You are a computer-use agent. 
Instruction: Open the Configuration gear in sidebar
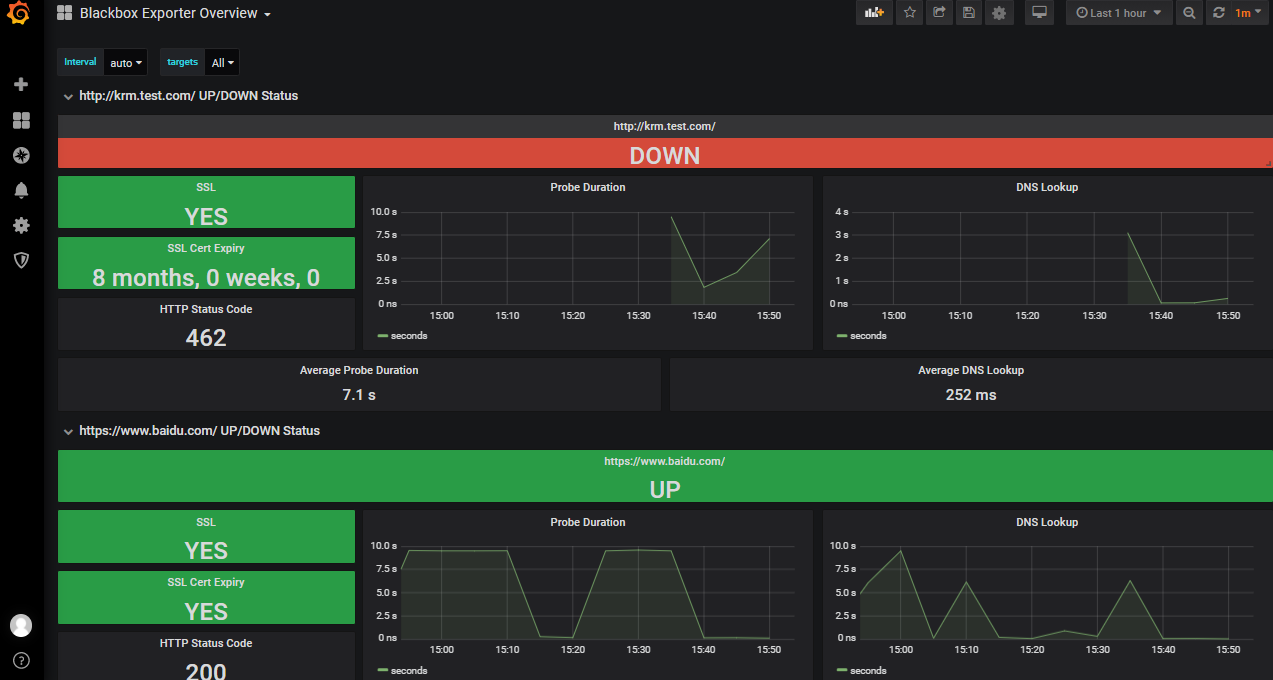[21, 225]
